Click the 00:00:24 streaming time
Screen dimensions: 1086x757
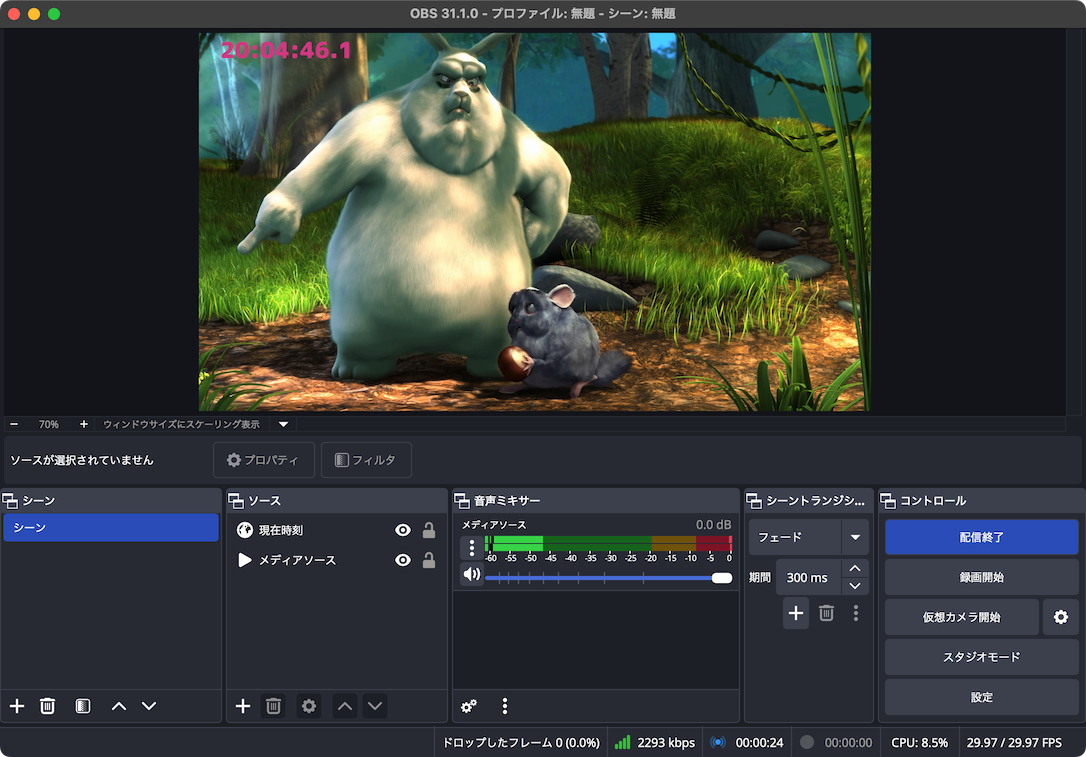click(x=759, y=742)
